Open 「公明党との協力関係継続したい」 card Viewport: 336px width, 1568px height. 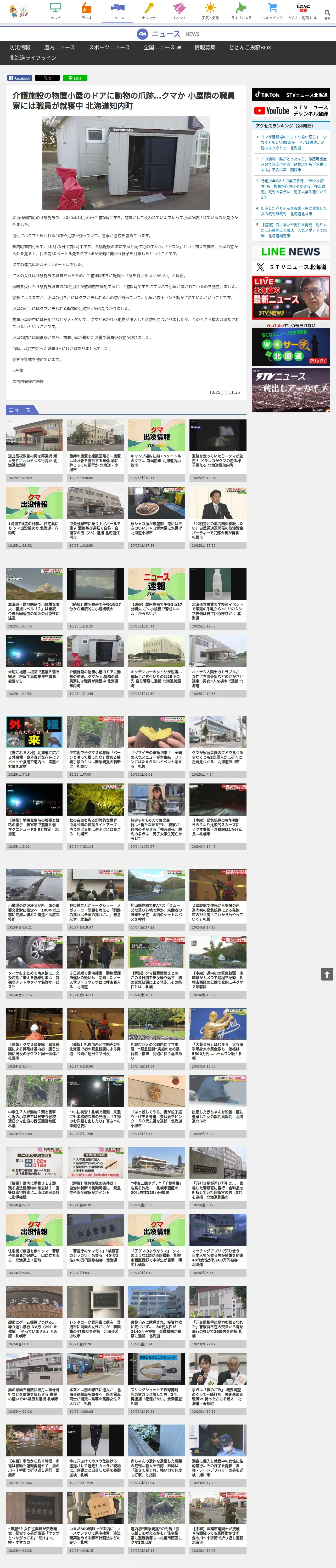pyautogui.click(x=218, y=517)
